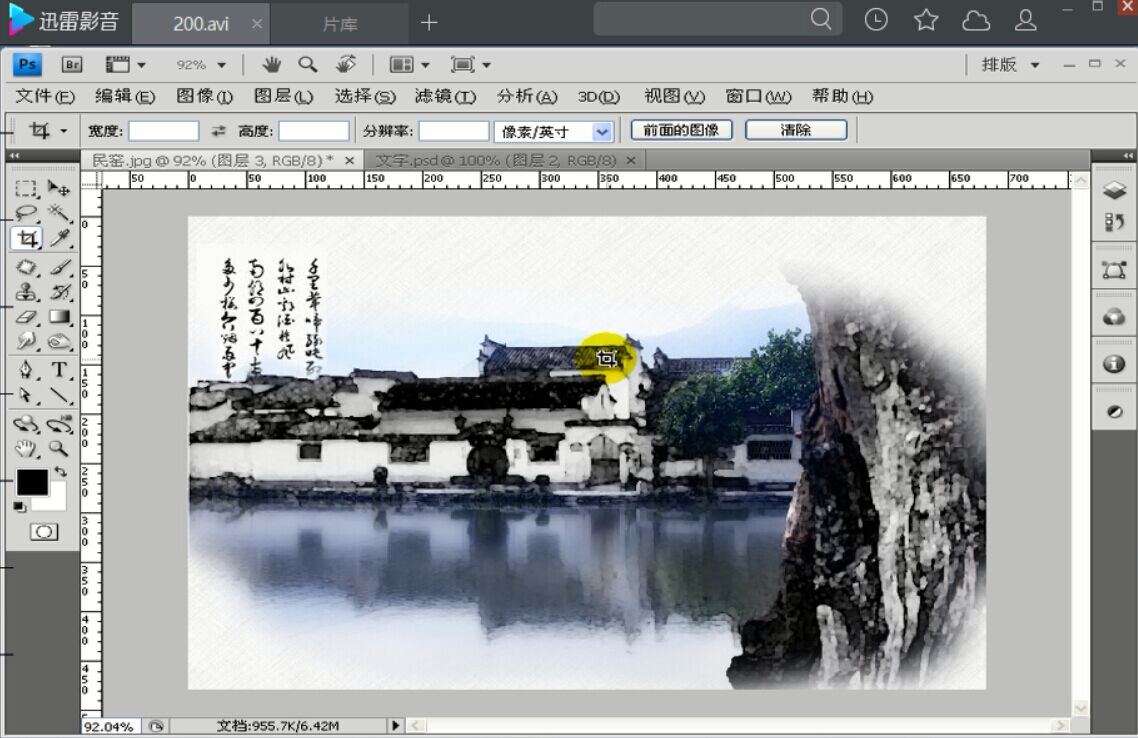Viewport: 1138px width, 738px height.
Task: Select the Type tool
Action: [x=58, y=368]
